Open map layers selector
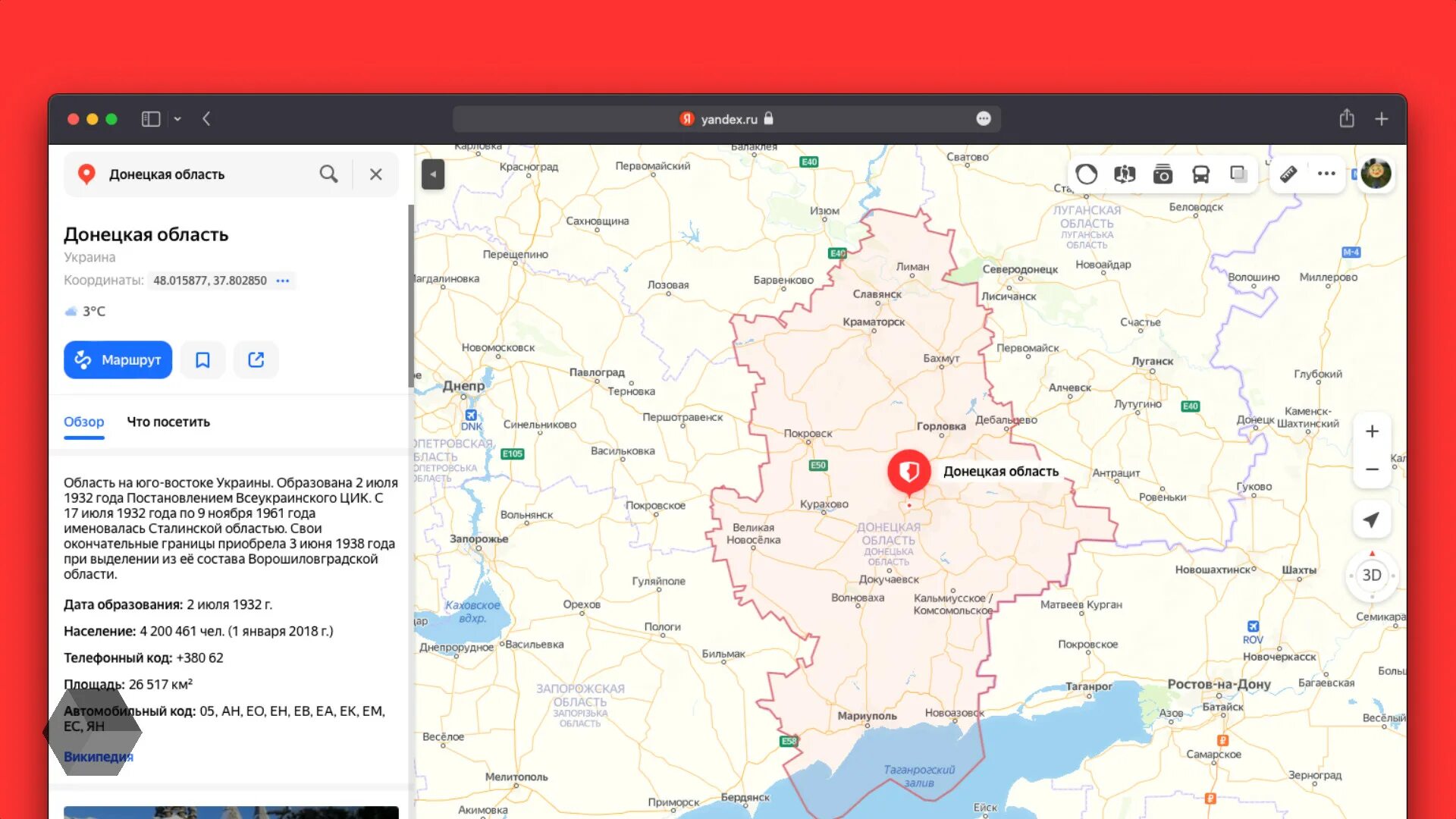The image size is (1456, 819). [x=1238, y=174]
